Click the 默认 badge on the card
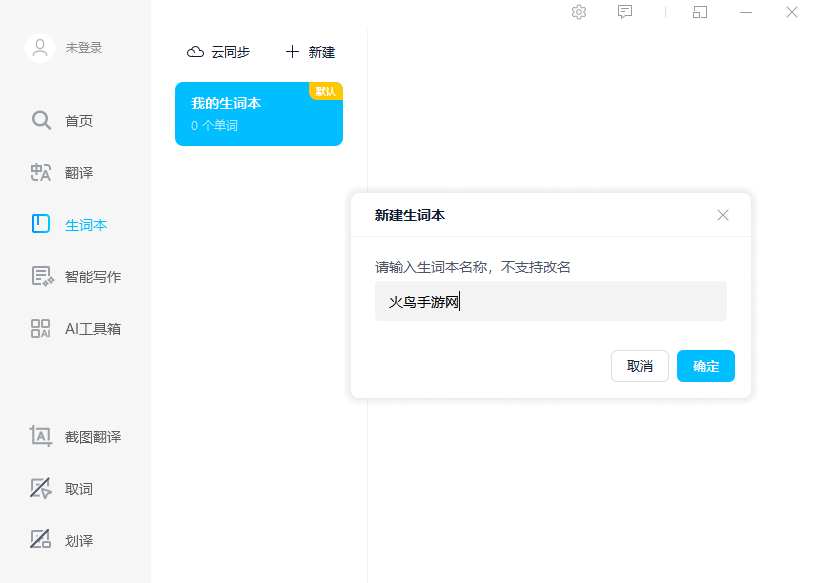 click(326, 91)
